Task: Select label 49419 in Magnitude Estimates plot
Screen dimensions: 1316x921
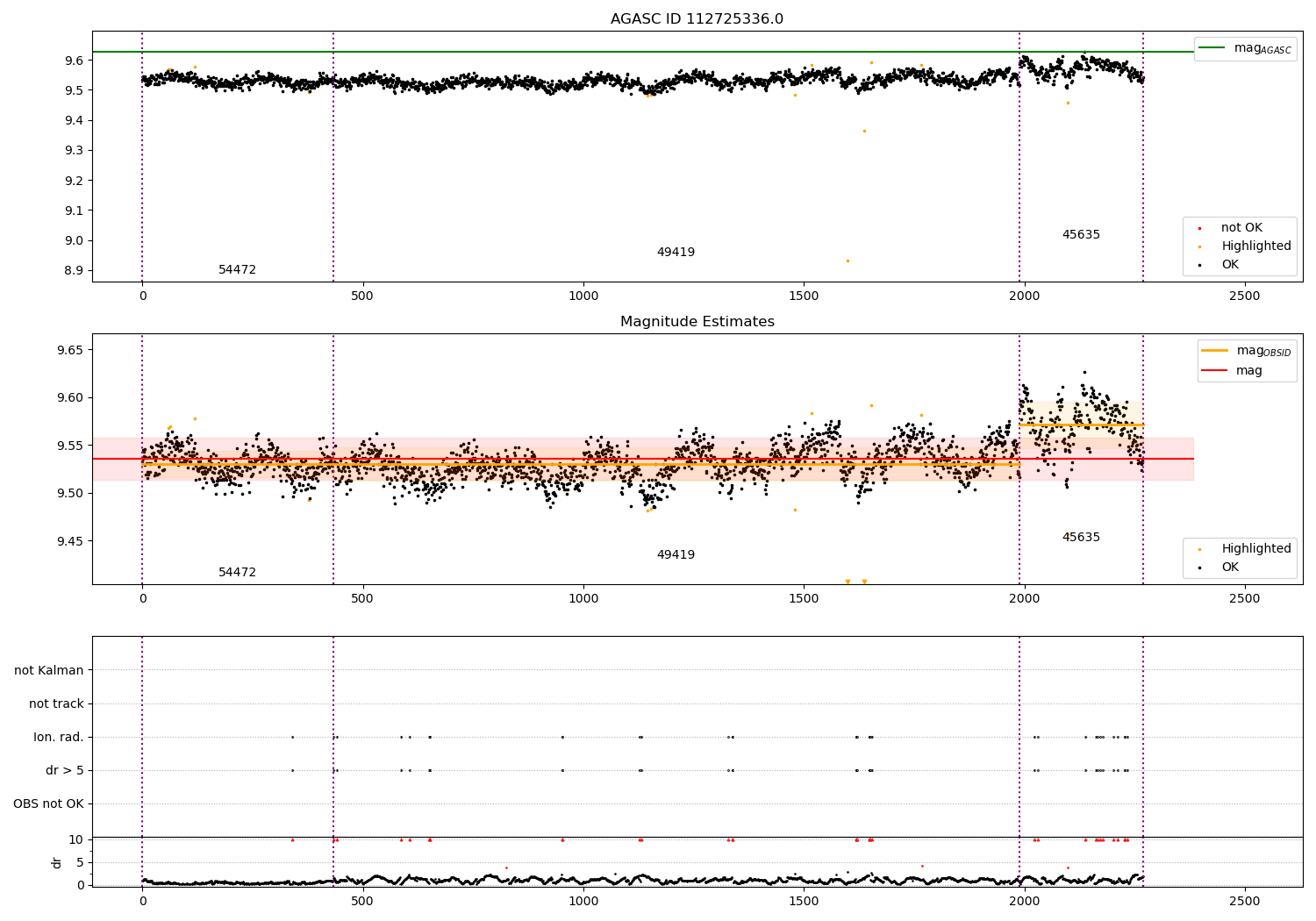Action: 676,555
